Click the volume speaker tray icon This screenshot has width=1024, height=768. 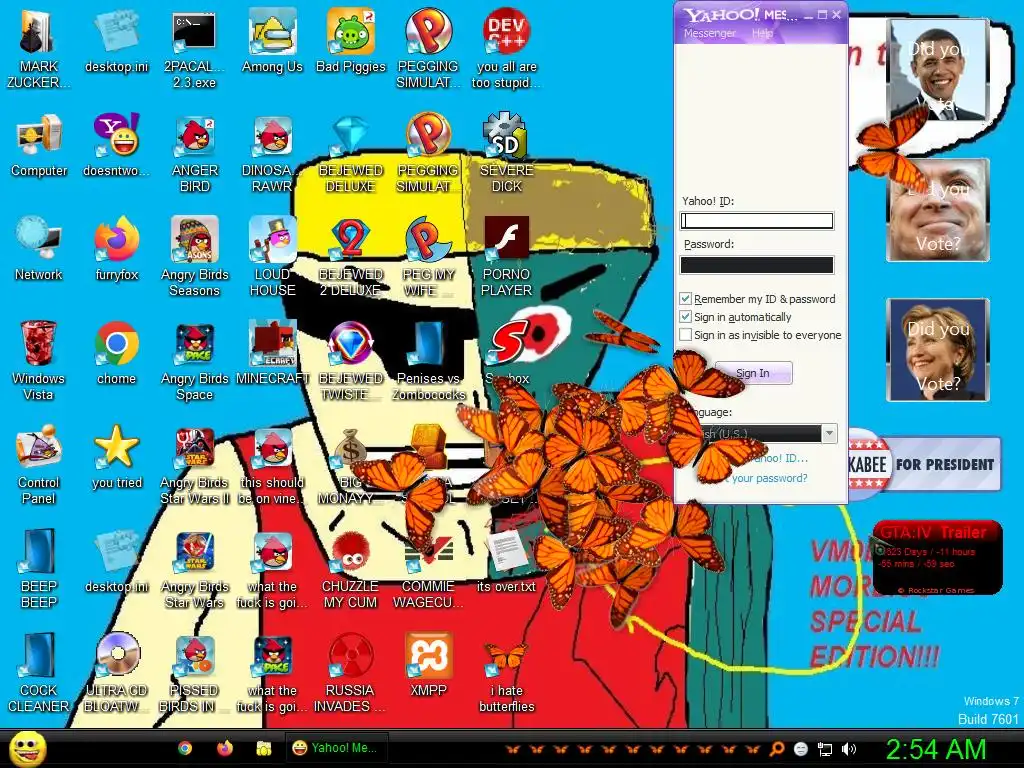tap(848, 749)
